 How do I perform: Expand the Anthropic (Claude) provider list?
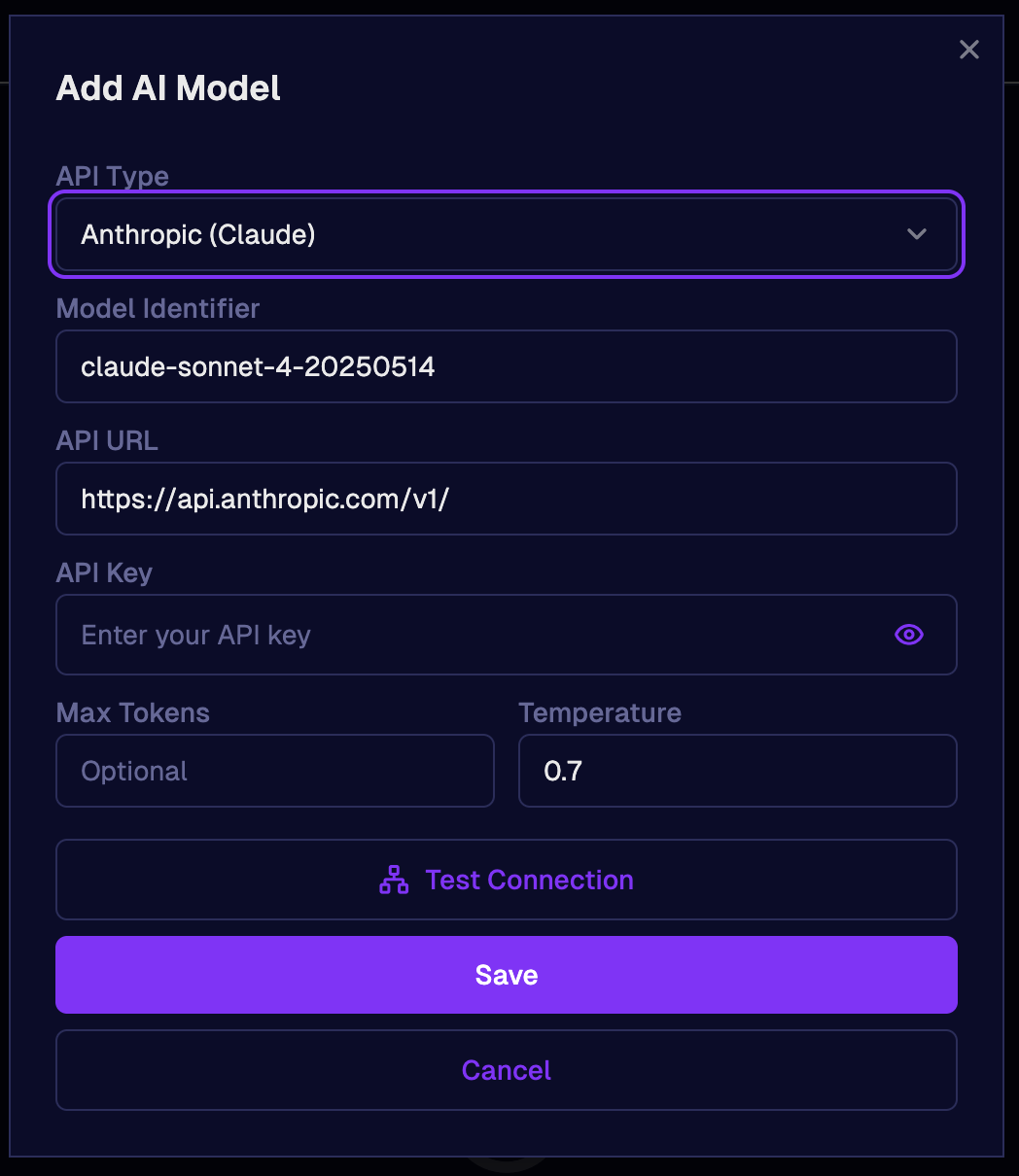click(x=507, y=234)
